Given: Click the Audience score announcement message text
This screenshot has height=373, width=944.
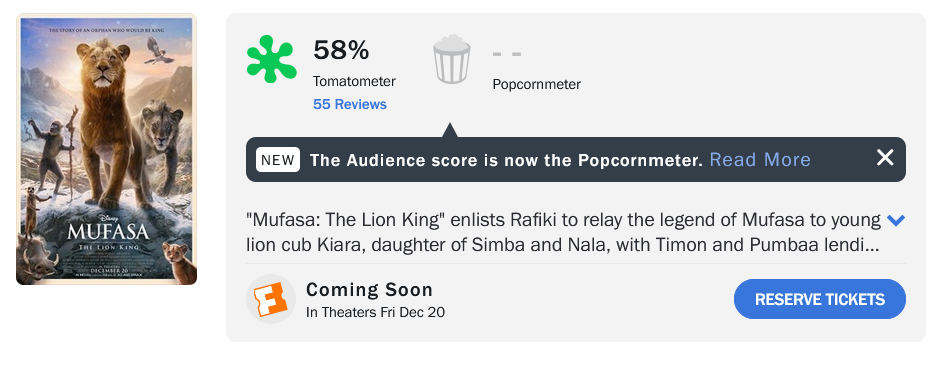Looking at the screenshot, I should (x=506, y=160).
